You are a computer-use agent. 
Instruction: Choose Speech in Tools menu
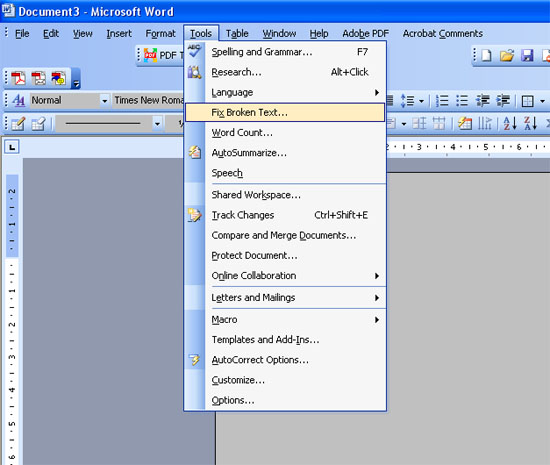coord(285,173)
